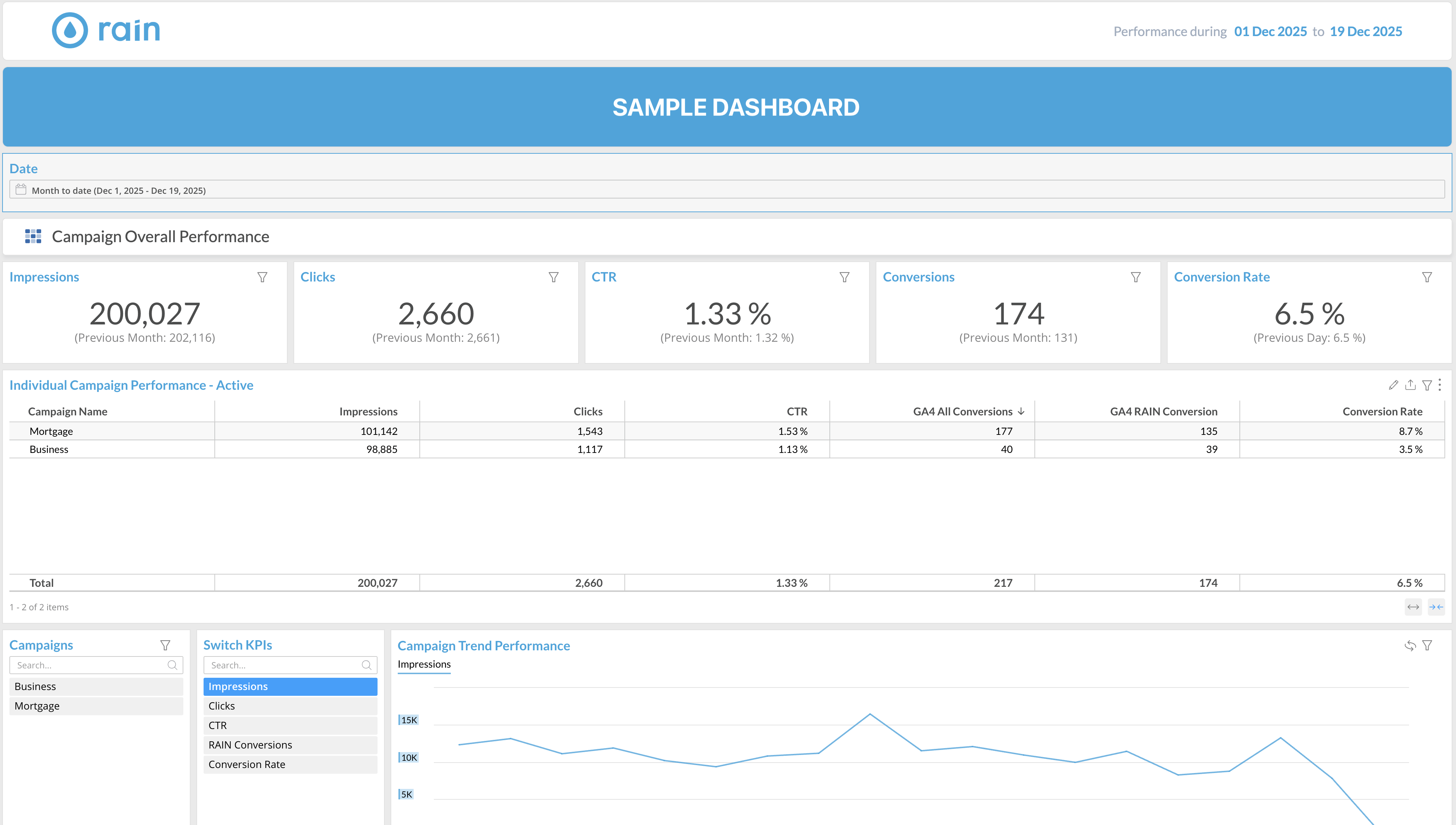The height and width of the screenshot is (825, 1456).
Task: Expand table columns with double-arrow icon
Action: tap(1413, 607)
